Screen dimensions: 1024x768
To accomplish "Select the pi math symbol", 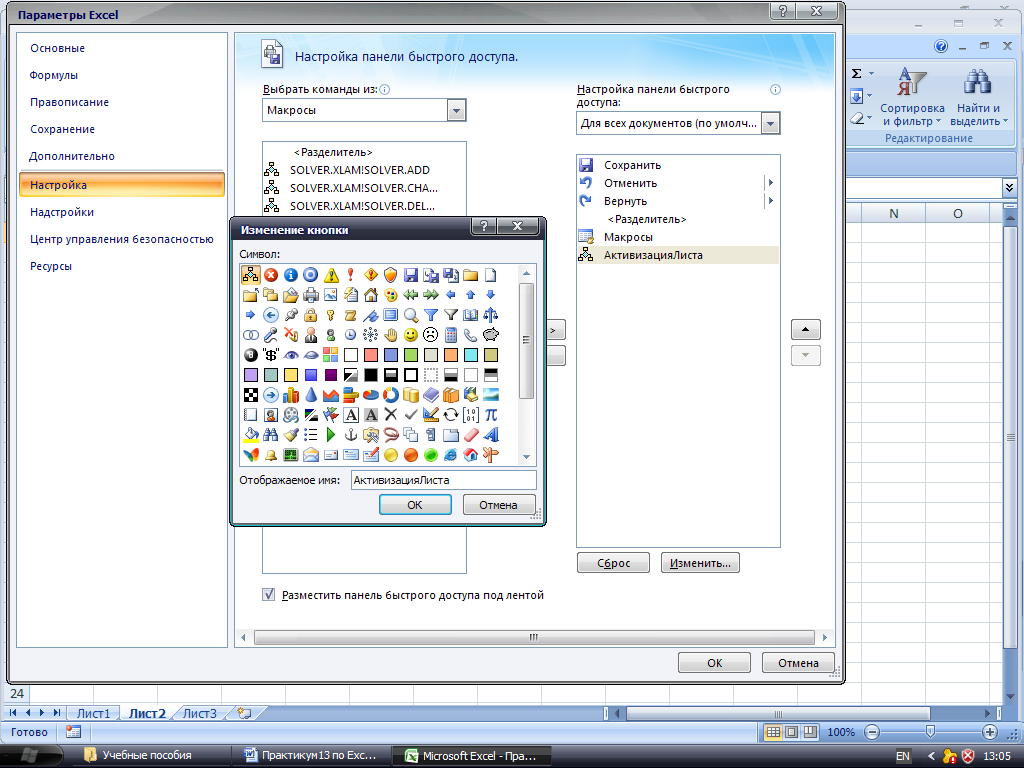I will pyautogui.click(x=490, y=415).
